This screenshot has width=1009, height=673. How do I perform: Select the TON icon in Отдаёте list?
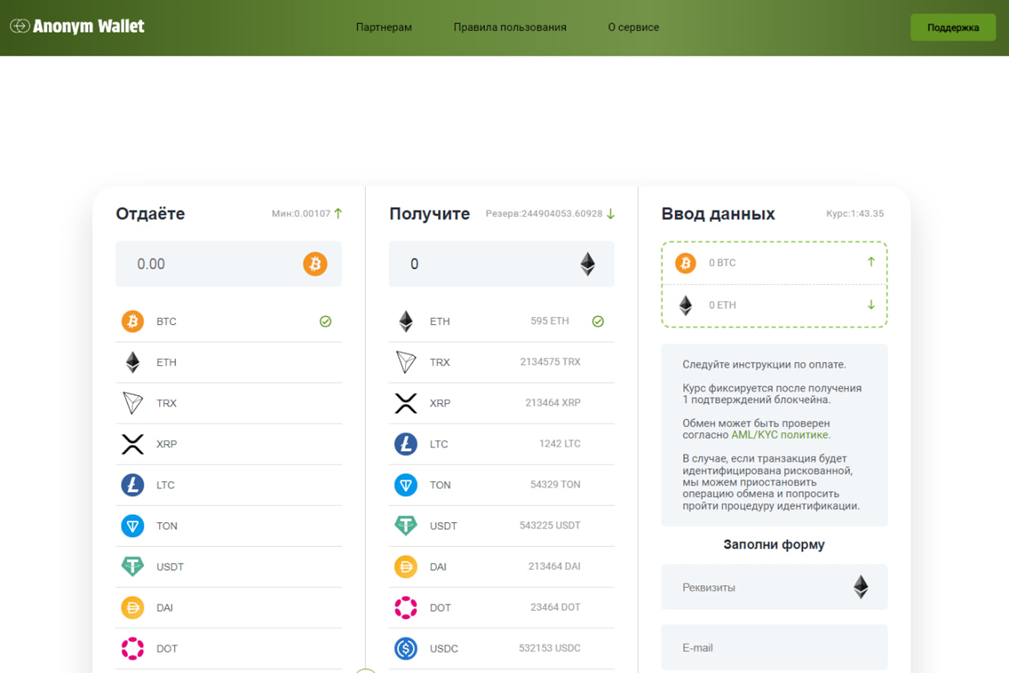click(x=132, y=525)
